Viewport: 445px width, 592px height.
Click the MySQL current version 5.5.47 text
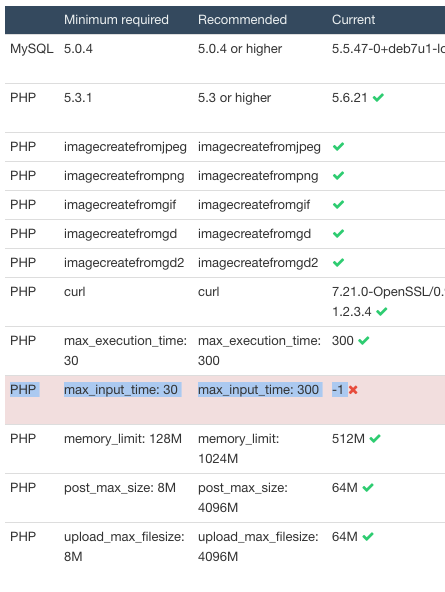[x=388, y=49]
